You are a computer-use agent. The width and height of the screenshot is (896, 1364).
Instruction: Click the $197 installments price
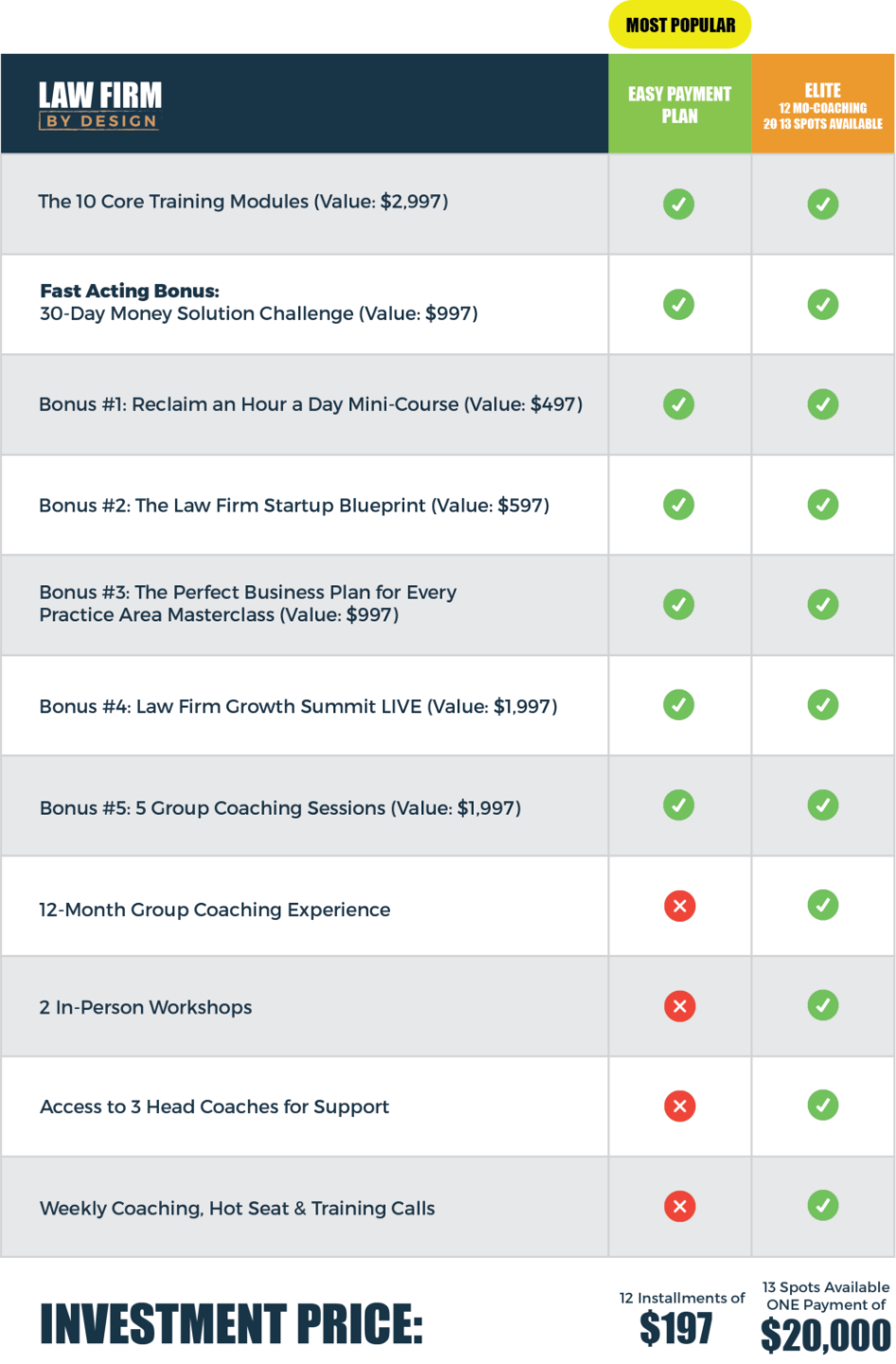[675, 1328]
